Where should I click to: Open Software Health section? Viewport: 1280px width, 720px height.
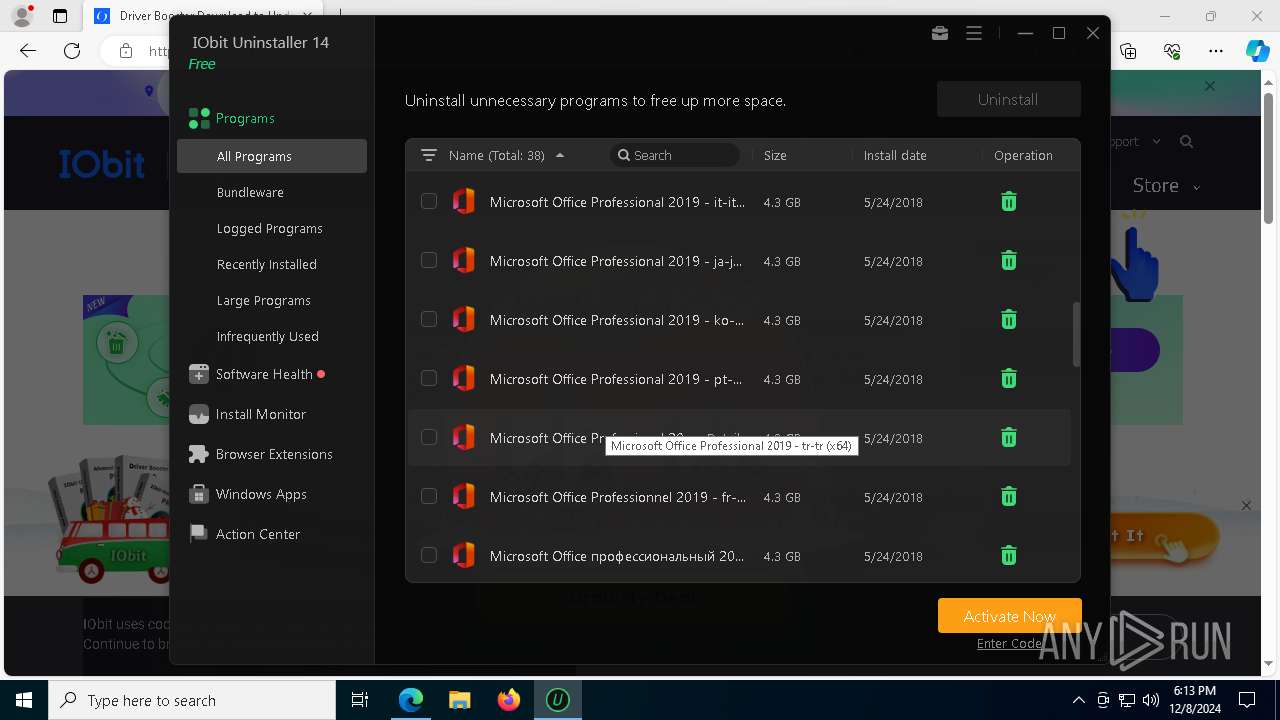point(264,374)
